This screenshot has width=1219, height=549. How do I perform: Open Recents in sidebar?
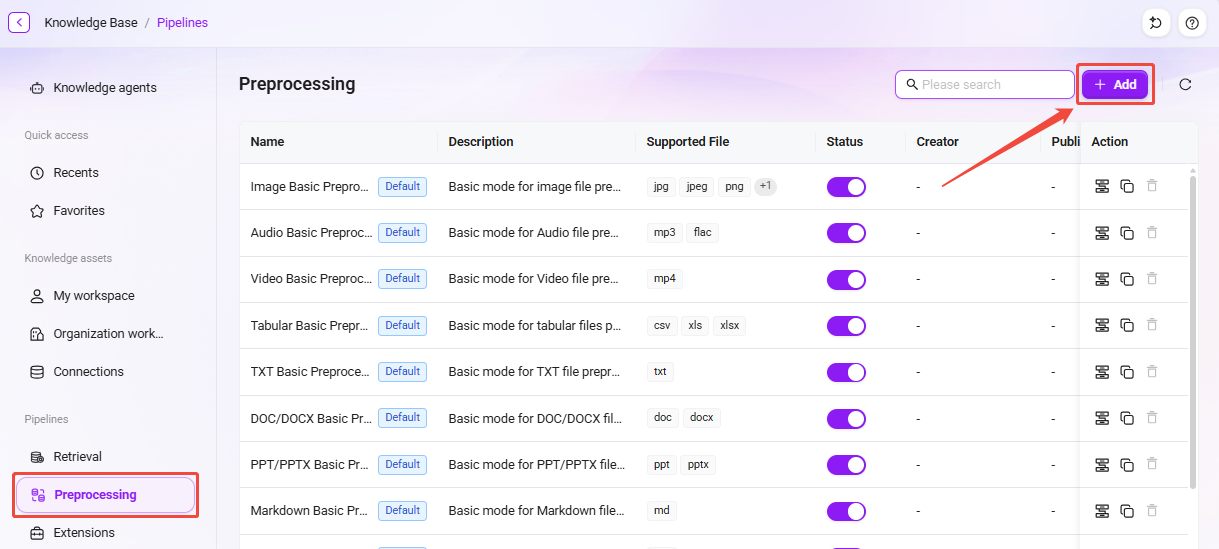[105, 173]
